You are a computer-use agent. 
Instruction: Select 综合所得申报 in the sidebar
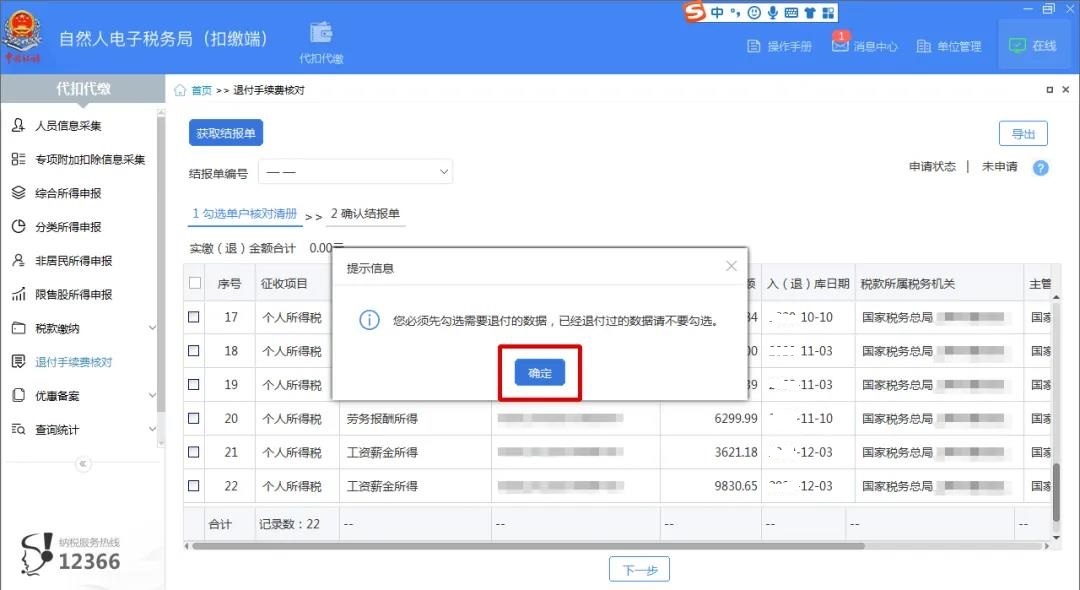(69, 193)
